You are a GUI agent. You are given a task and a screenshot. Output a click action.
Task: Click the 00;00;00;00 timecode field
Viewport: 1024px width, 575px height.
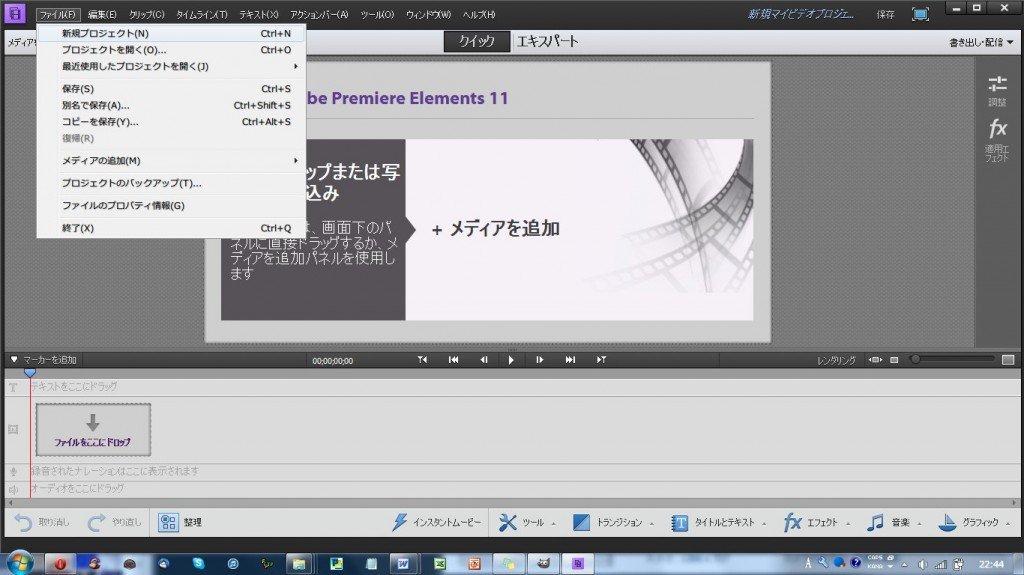332,361
